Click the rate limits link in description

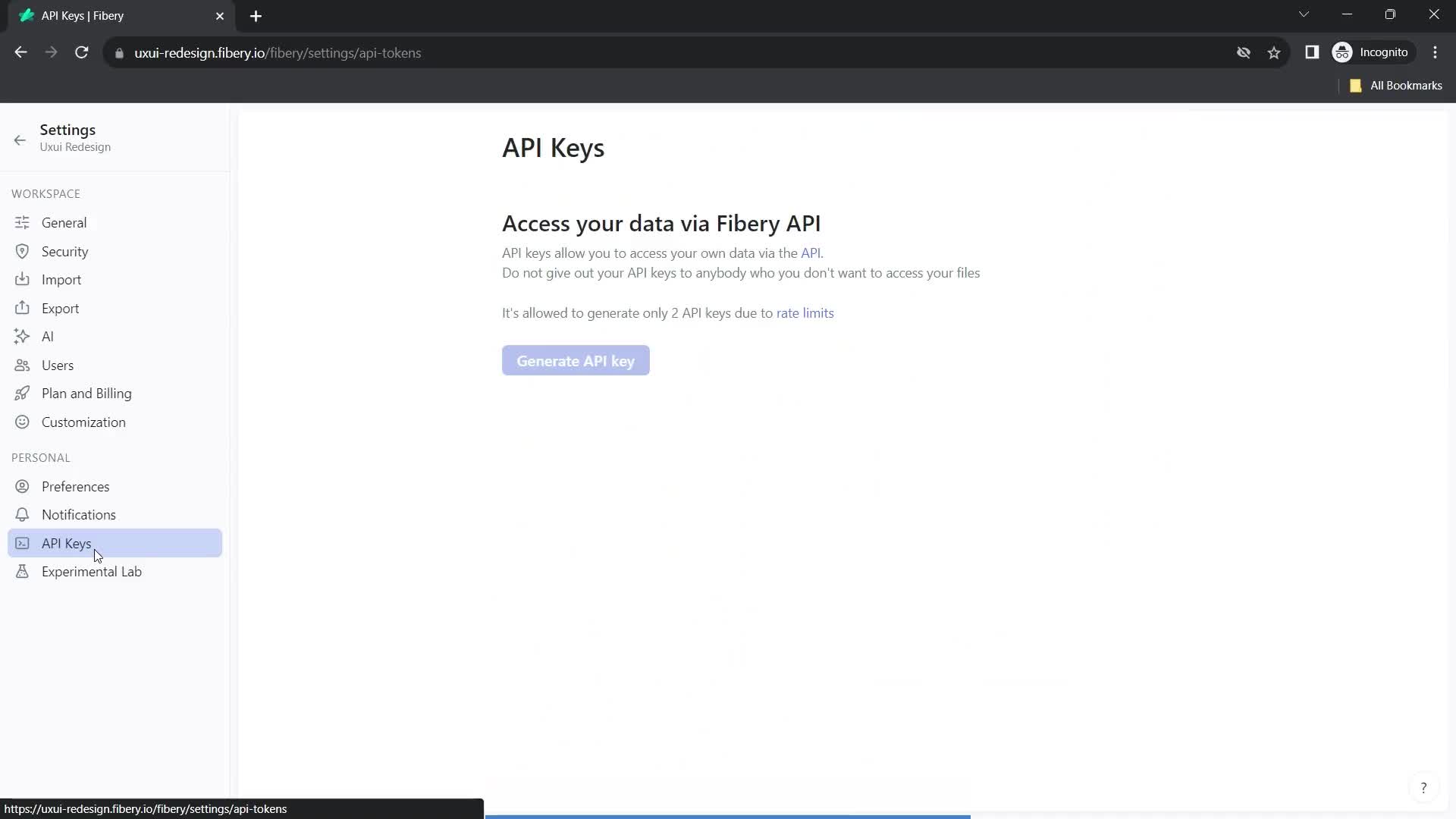pyautogui.click(x=805, y=313)
